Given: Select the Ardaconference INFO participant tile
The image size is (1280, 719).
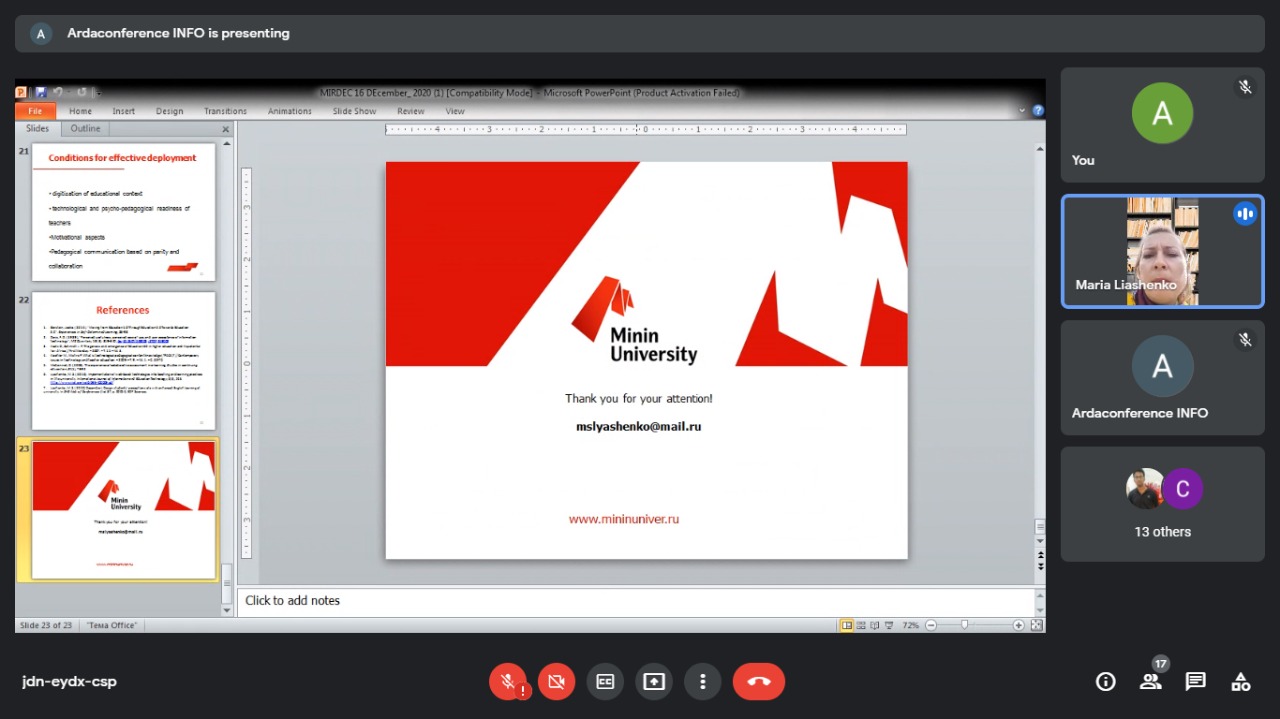Looking at the screenshot, I should pos(1162,377).
